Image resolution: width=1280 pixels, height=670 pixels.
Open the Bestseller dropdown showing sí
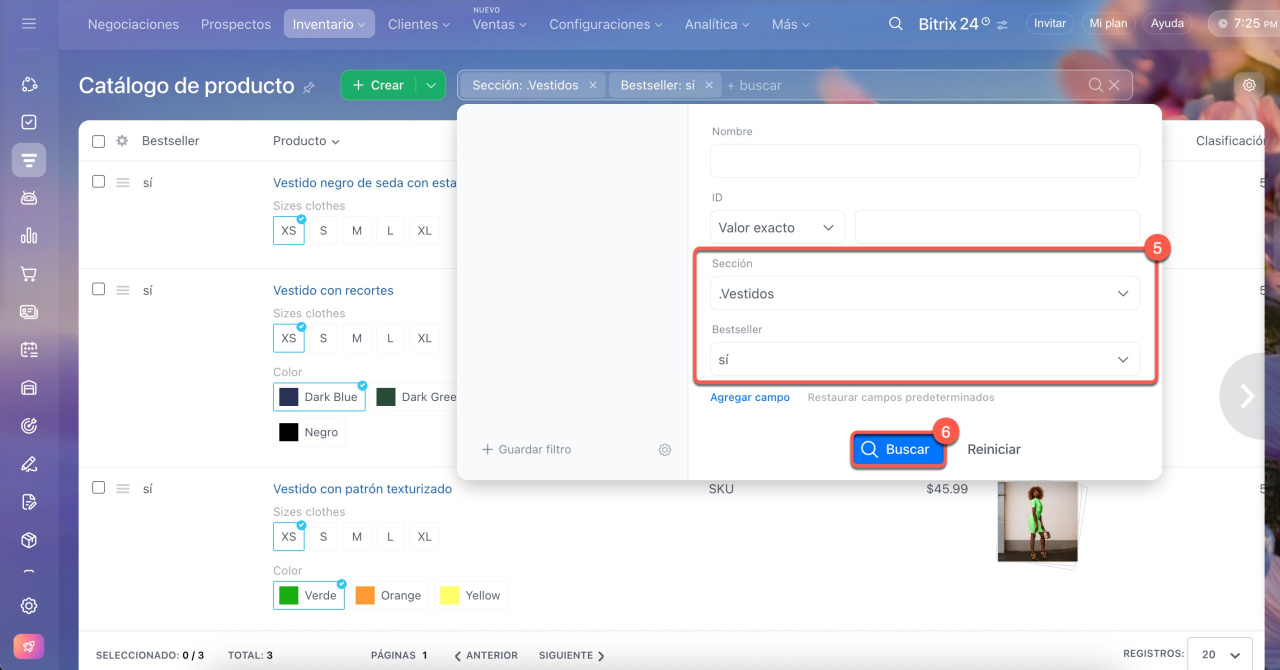click(924, 359)
